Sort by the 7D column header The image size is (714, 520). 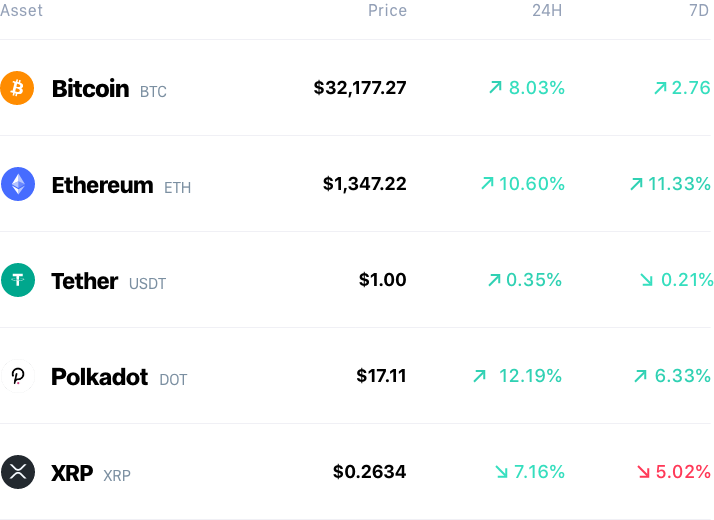pyautogui.click(x=699, y=10)
